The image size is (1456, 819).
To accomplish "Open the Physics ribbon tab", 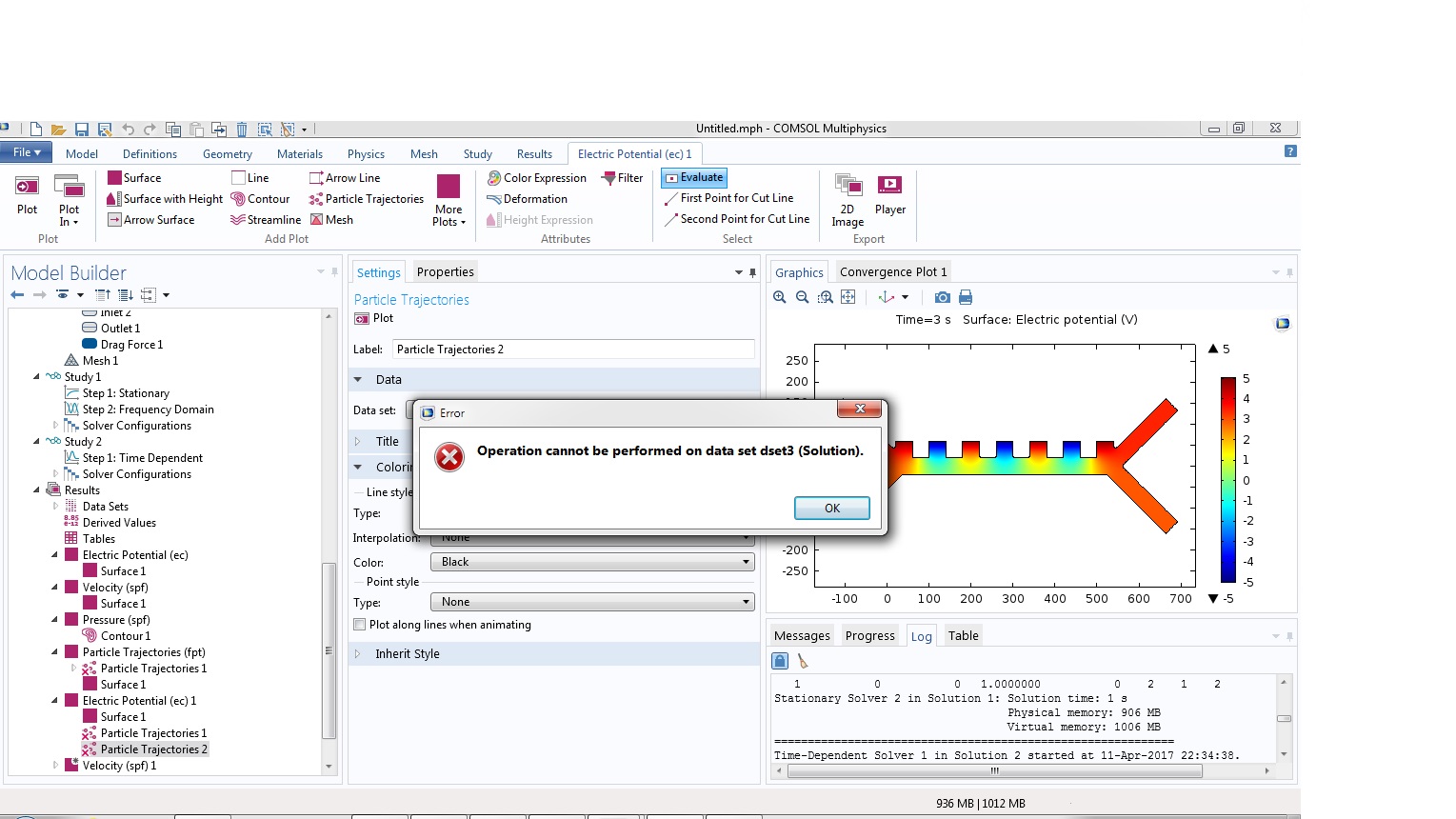I will 366,154.
